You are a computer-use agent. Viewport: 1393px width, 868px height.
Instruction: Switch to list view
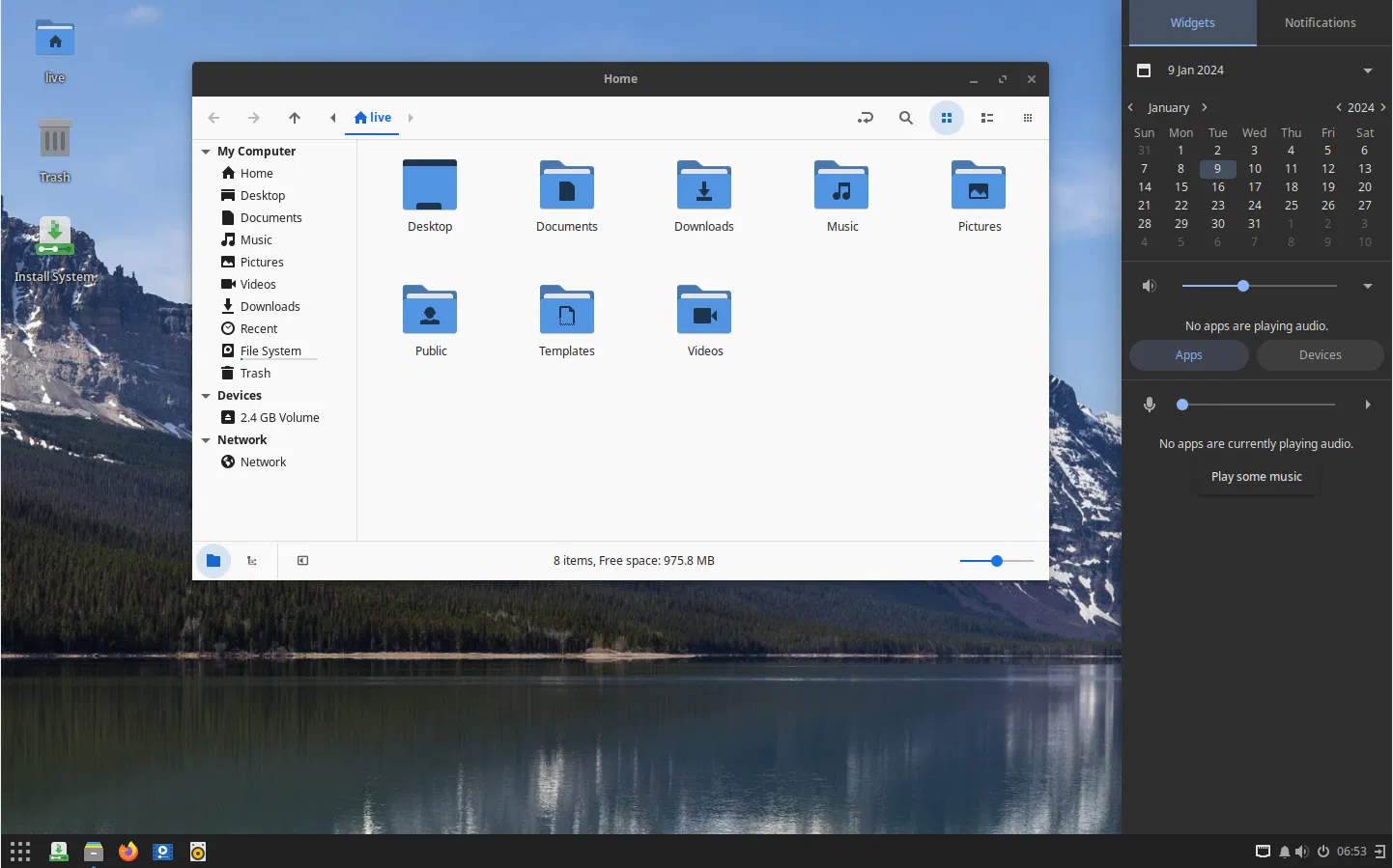pos(986,118)
